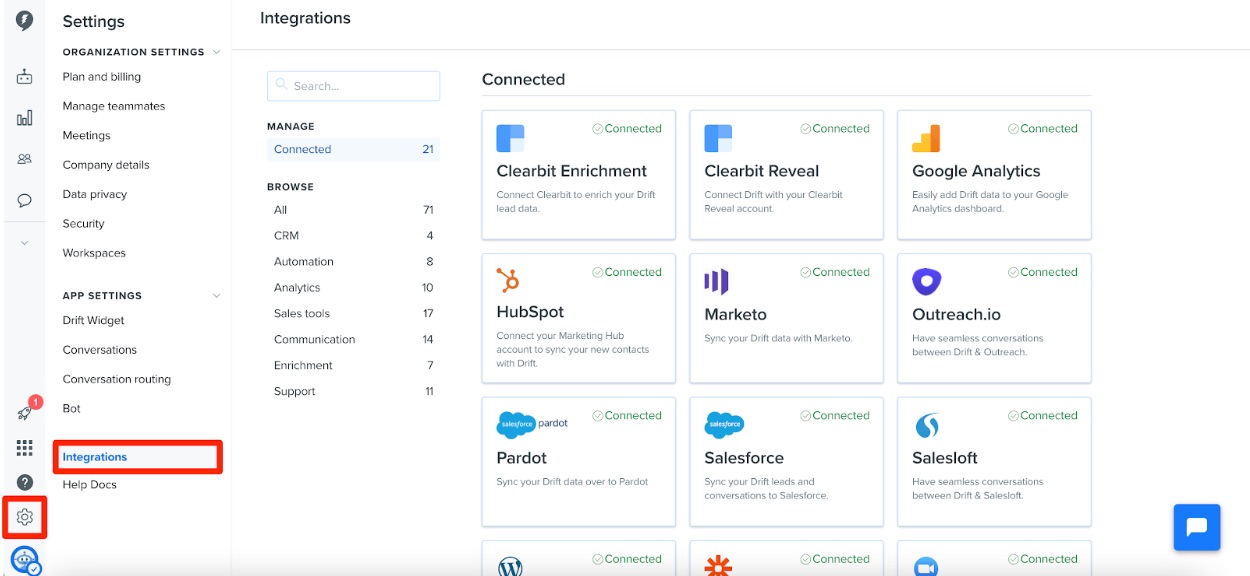The height and width of the screenshot is (576, 1250).
Task: Expand the left rail chevron below chat icon
Action: [25, 243]
